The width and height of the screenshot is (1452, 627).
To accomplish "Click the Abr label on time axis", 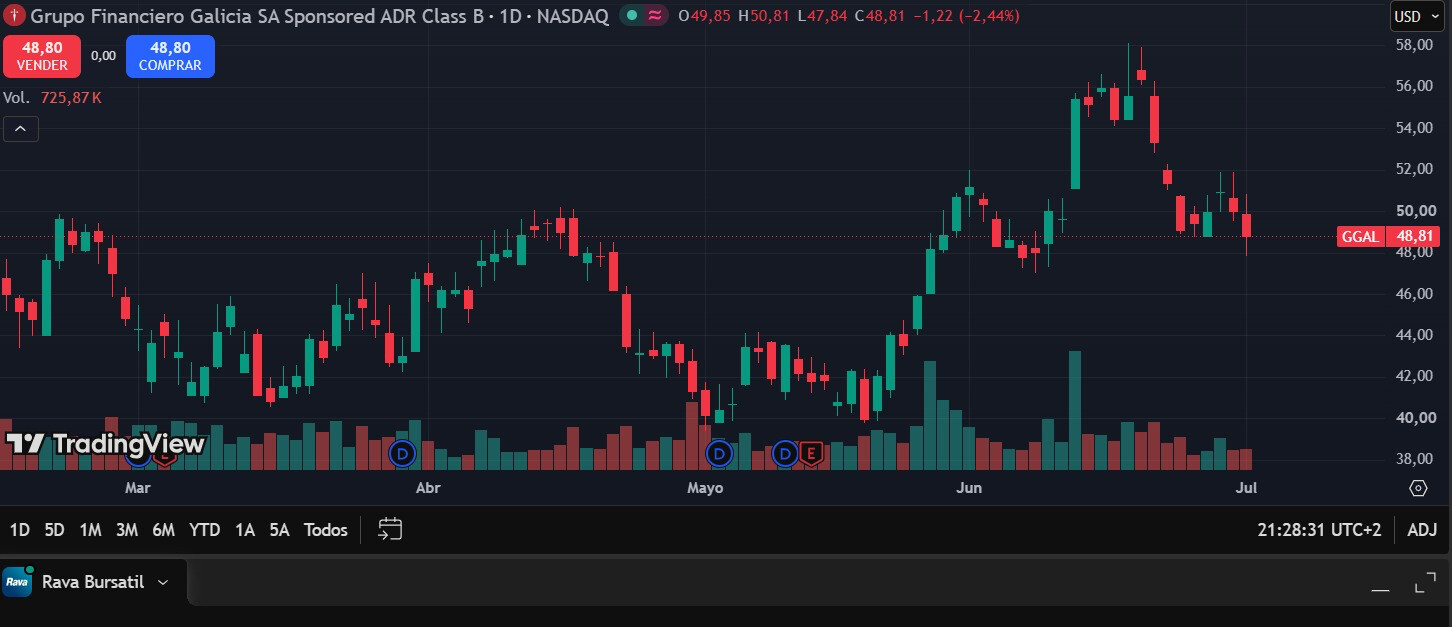I will 427,488.
